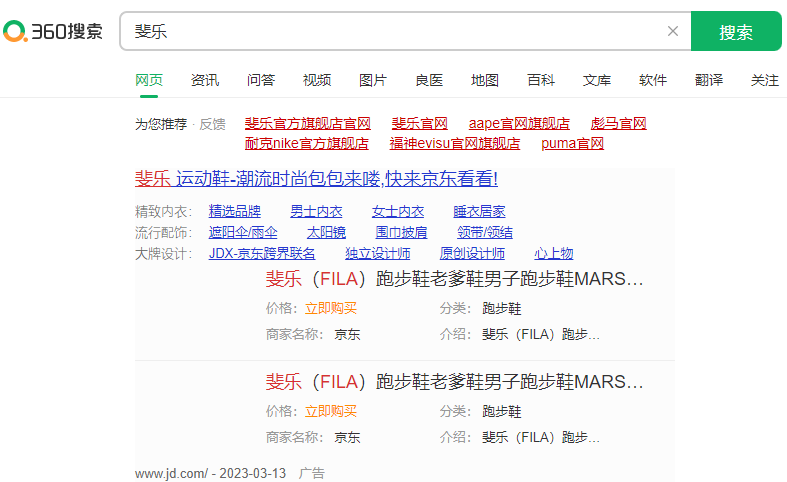
Task: Click the 男士内衣 sublink
Action: (x=316, y=211)
